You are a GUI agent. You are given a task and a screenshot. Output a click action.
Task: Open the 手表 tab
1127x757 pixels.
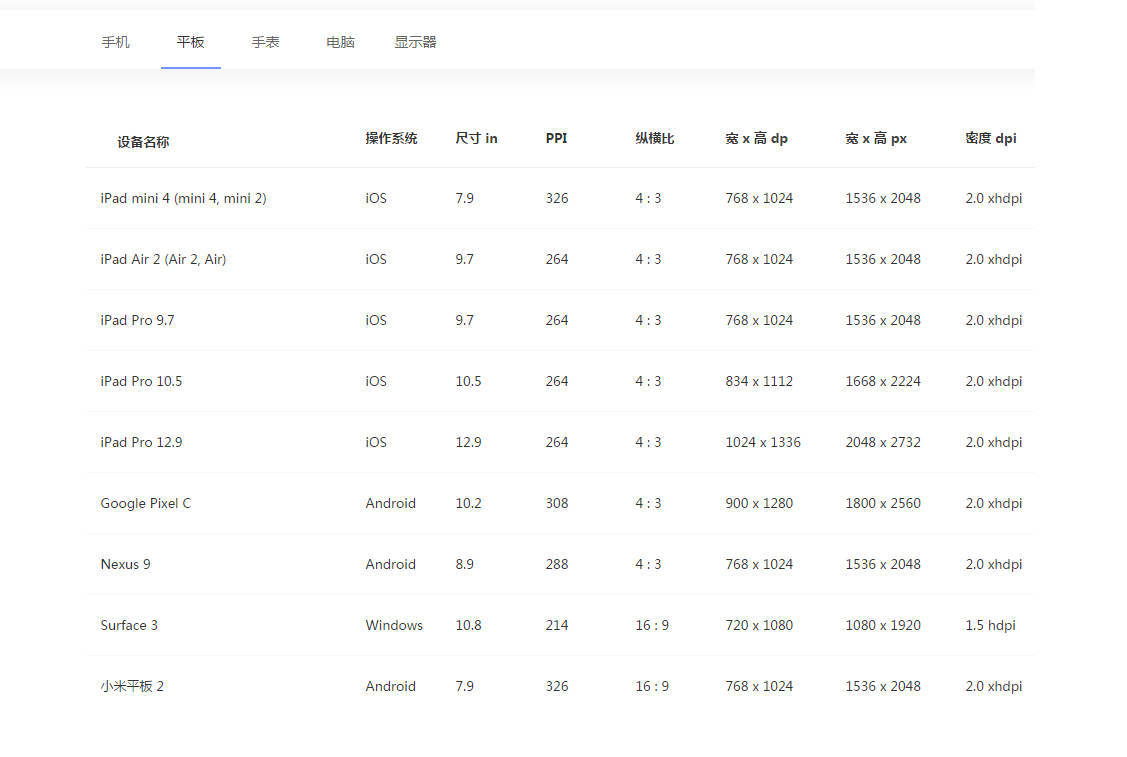click(265, 42)
